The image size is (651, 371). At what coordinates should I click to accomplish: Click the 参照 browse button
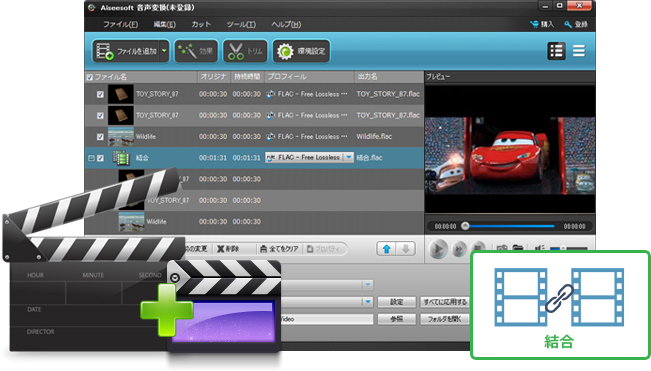(x=396, y=319)
